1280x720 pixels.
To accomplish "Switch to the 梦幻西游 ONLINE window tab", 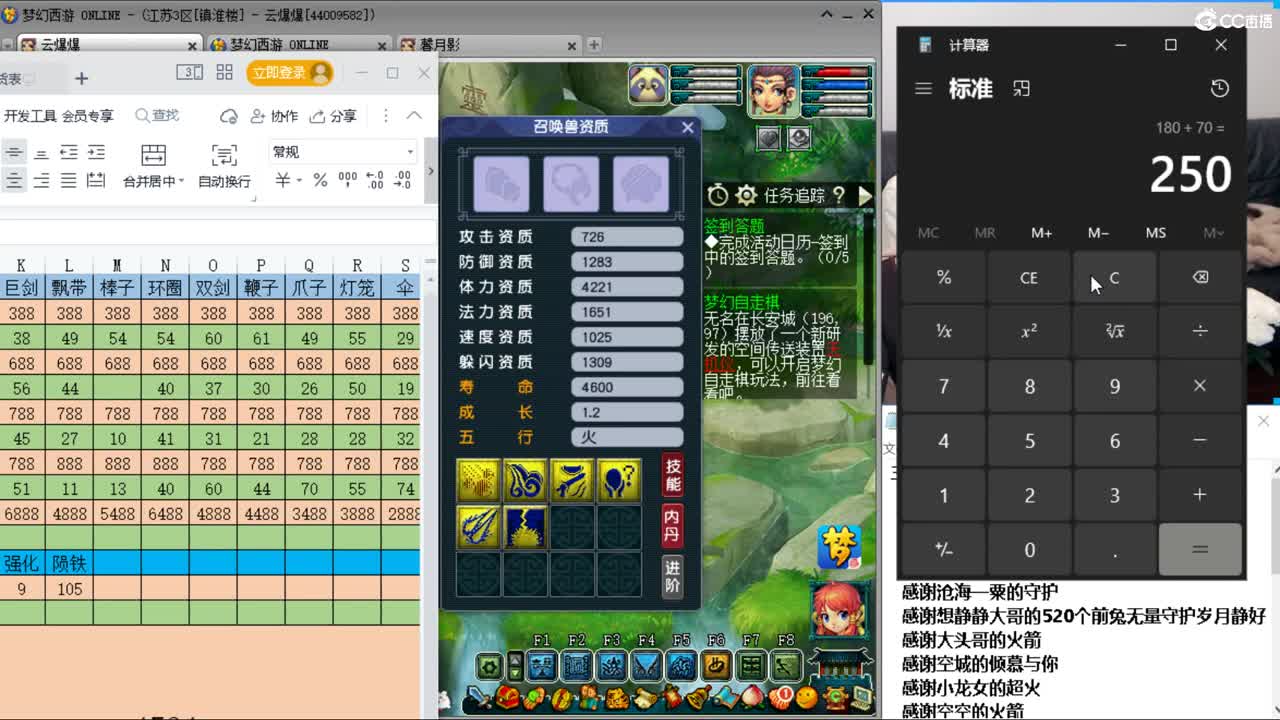I will (298, 45).
